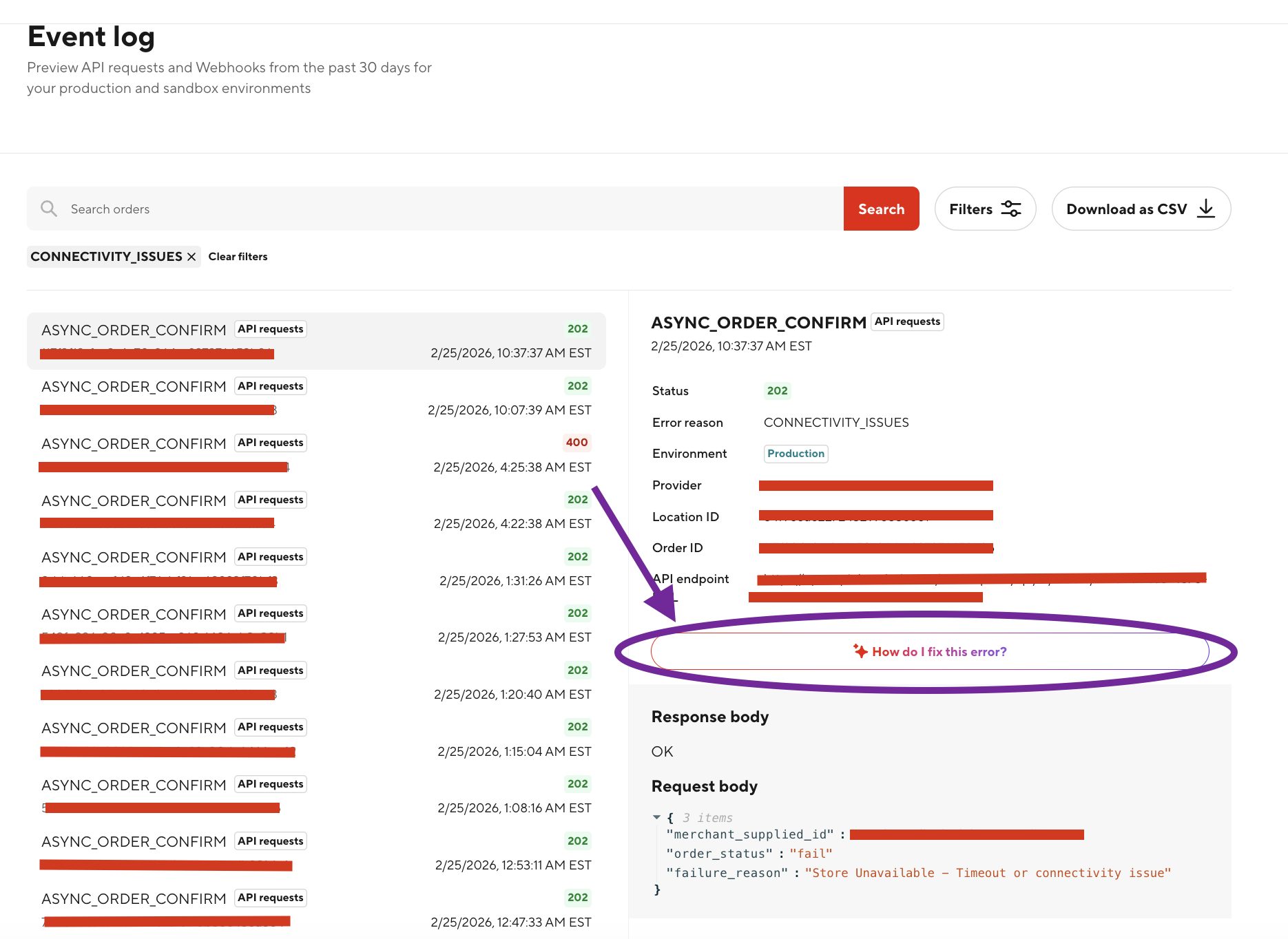Open the 400 status event at 4:25:38 AM
Viewport: 1288px width, 939px height.
click(x=316, y=455)
